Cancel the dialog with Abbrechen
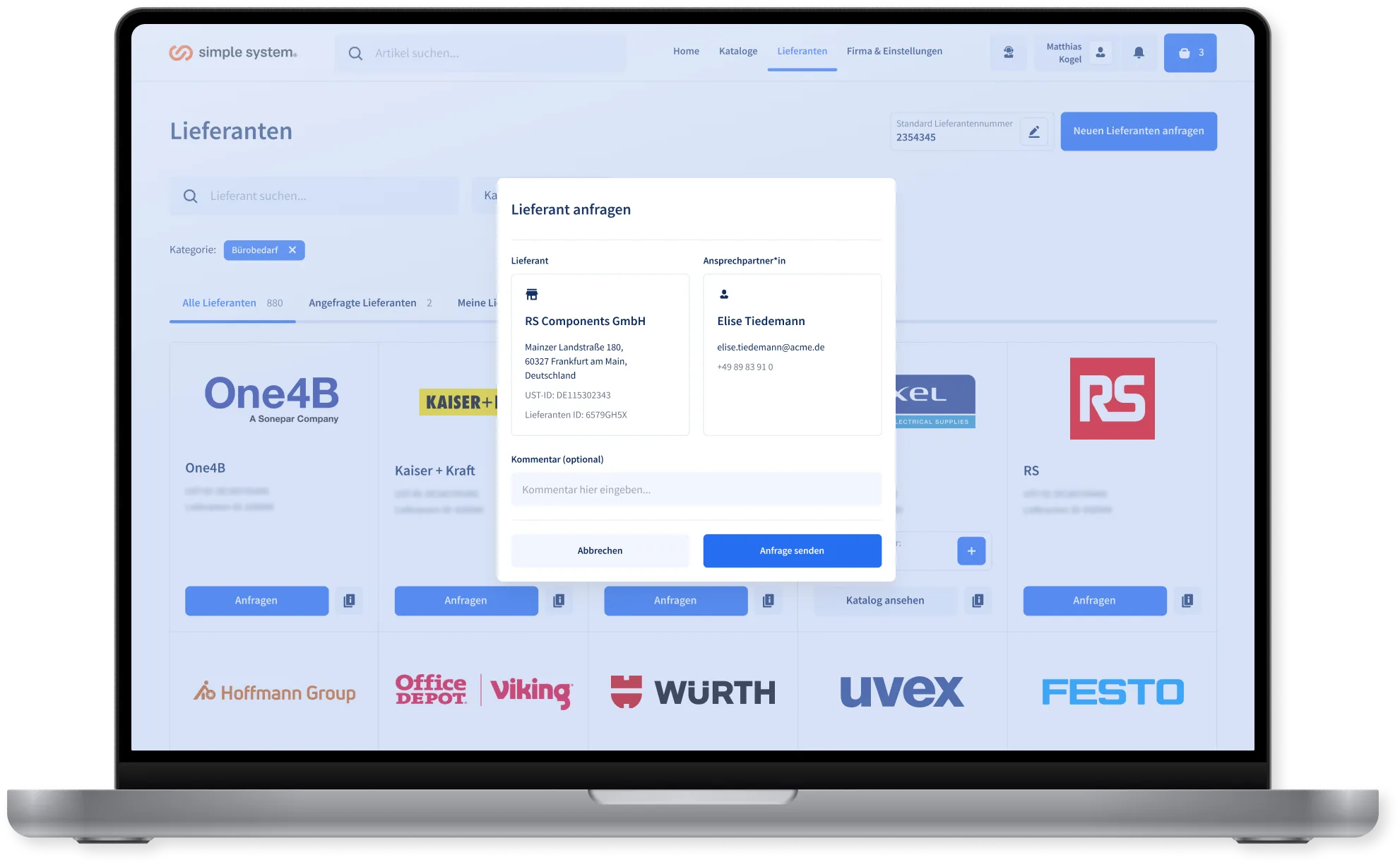Screen dimensions: 1400x865 tap(600, 551)
